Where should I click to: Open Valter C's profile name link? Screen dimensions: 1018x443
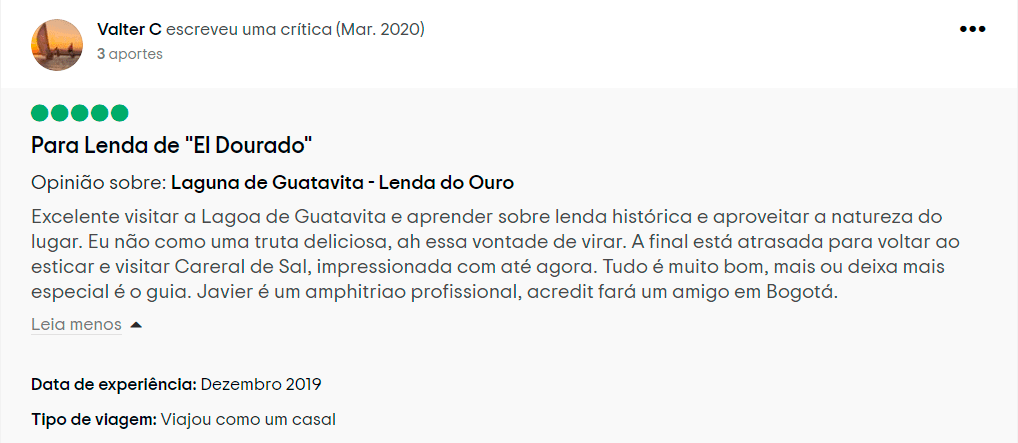click(x=129, y=29)
